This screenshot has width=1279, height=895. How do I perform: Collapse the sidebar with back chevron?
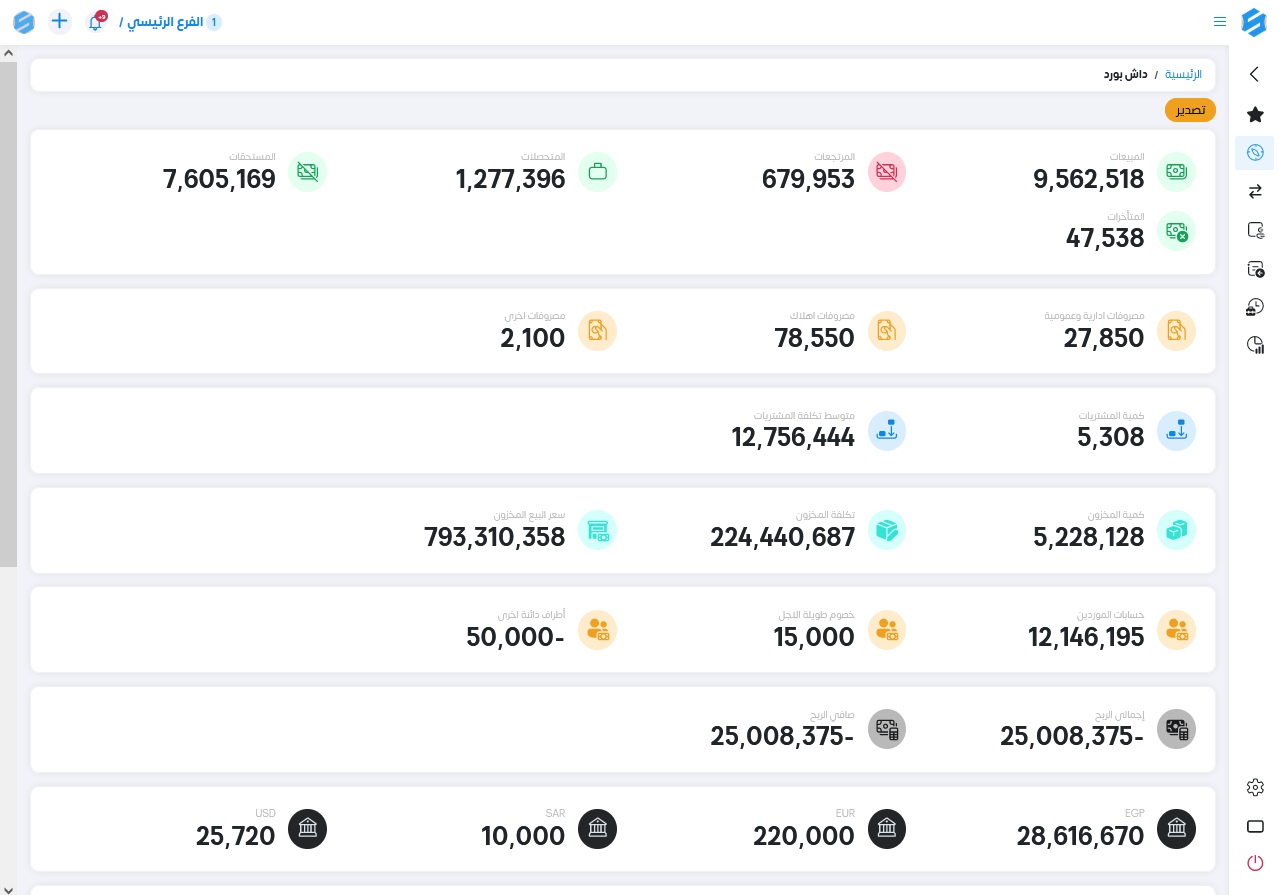pyautogui.click(x=1255, y=74)
